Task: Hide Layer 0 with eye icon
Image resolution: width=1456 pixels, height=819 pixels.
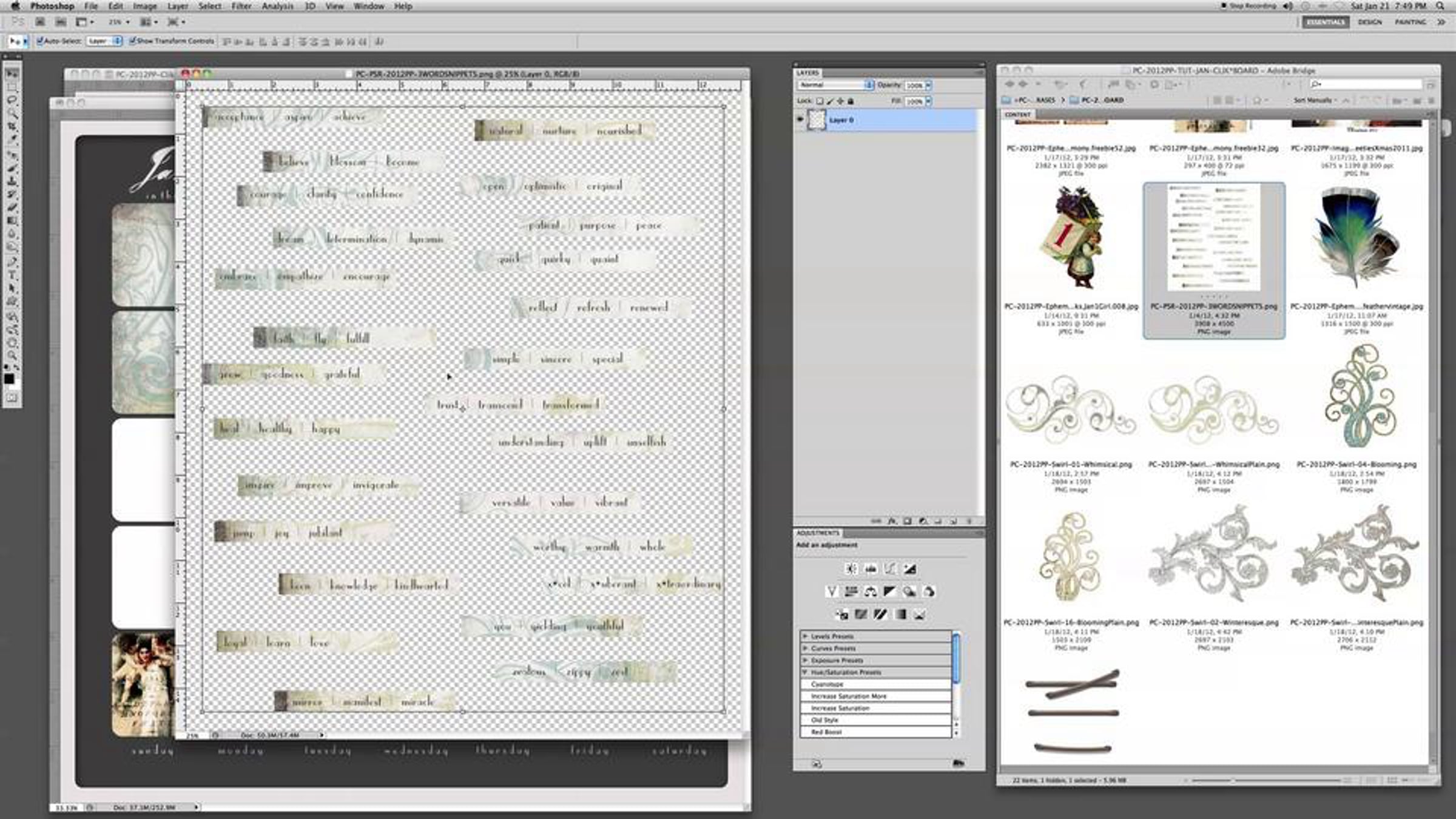Action: coord(800,120)
